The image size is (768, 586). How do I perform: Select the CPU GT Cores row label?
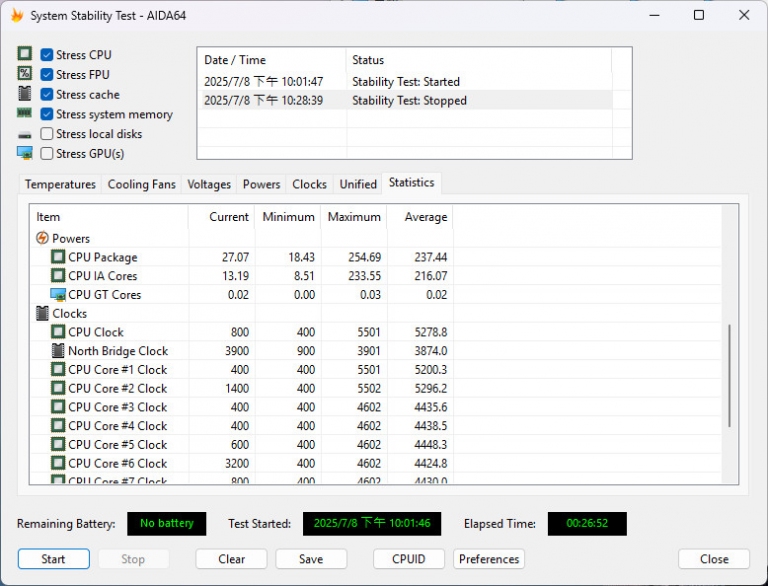coord(104,295)
